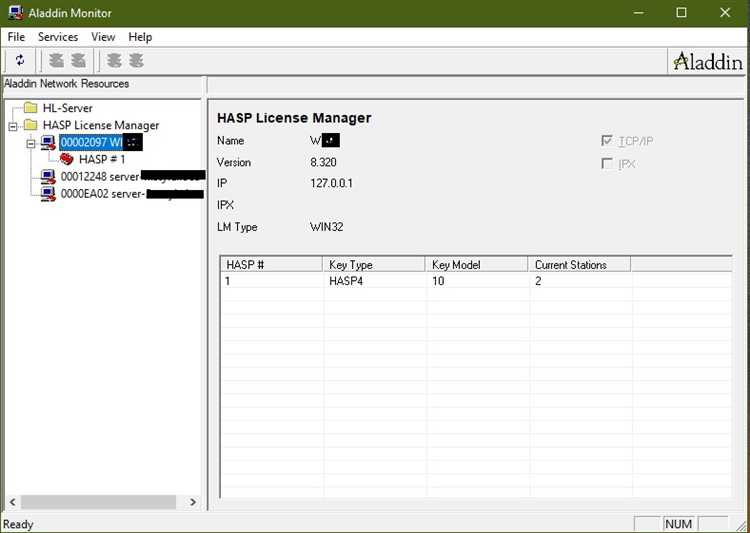Minimize the Aladdin Monitor window
750x533 pixels.
638,13
